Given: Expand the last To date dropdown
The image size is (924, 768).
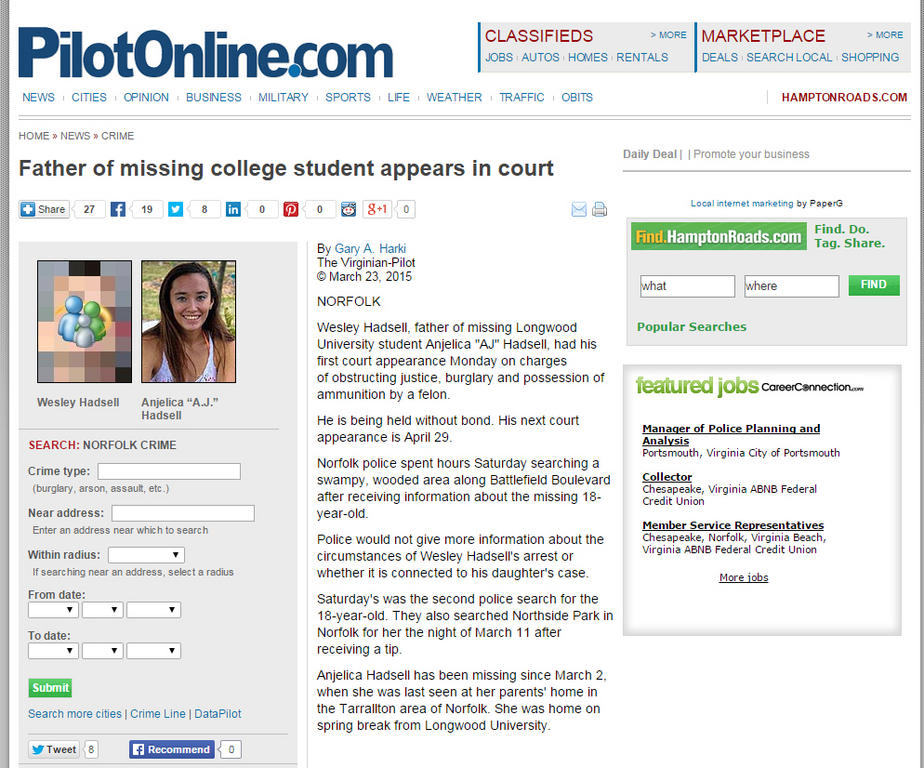Looking at the screenshot, I should click(153, 651).
